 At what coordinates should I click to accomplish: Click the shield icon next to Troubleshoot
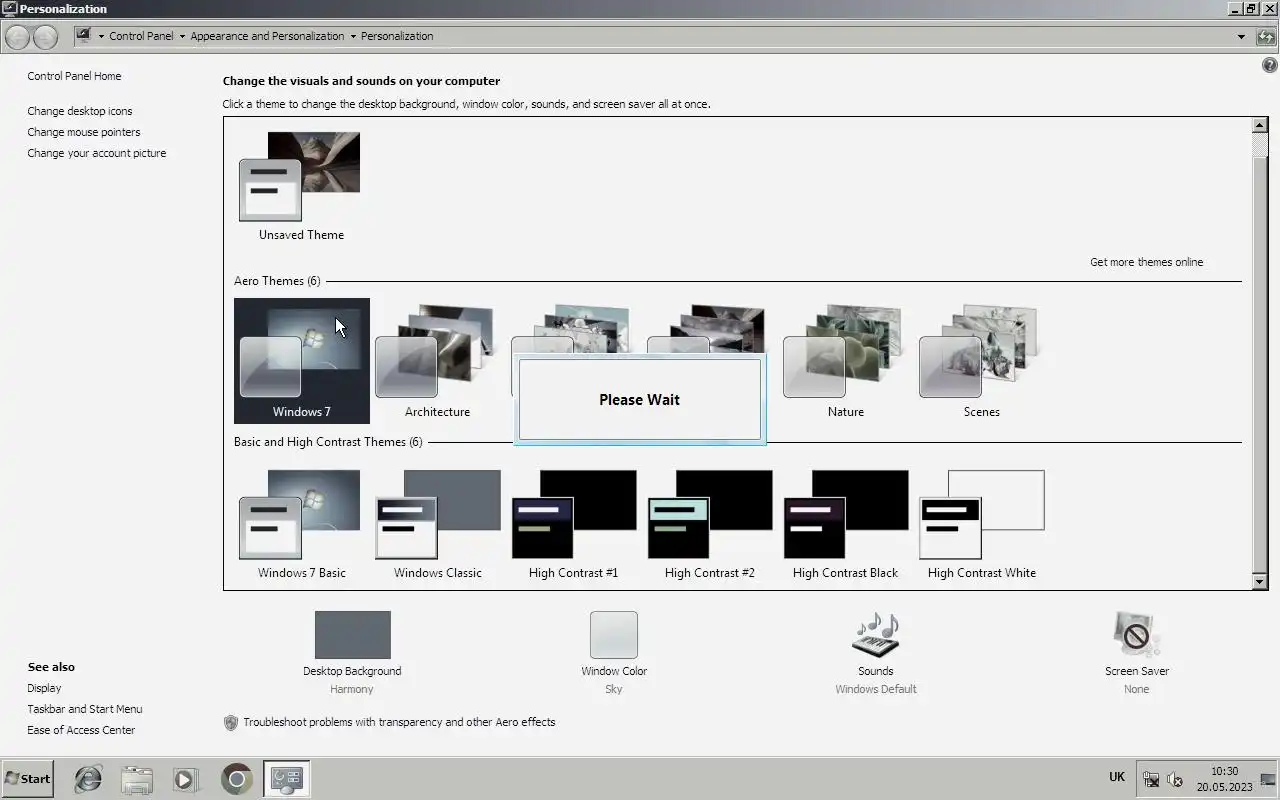[x=231, y=722]
